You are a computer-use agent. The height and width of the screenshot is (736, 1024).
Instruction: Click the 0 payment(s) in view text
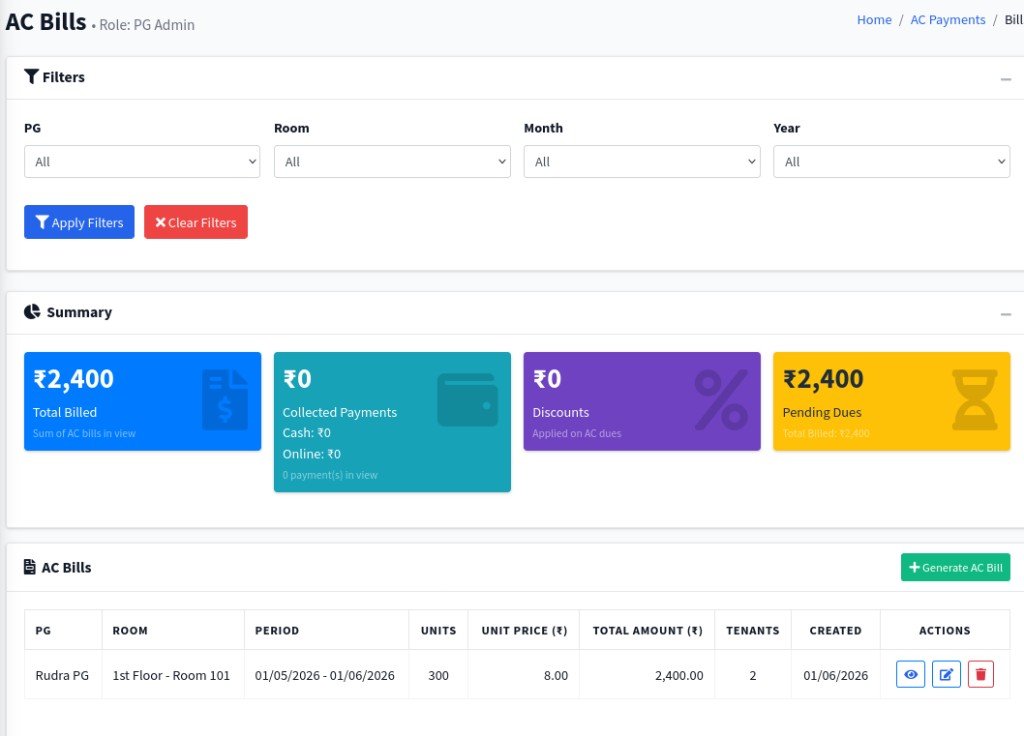[x=330, y=475]
